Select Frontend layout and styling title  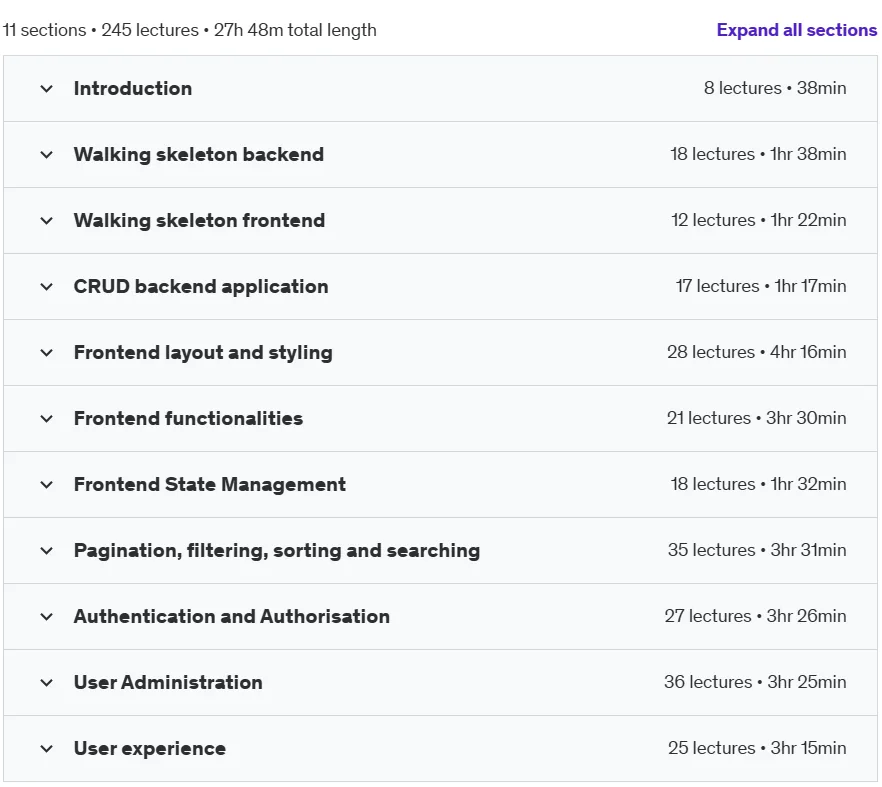(x=203, y=353)
